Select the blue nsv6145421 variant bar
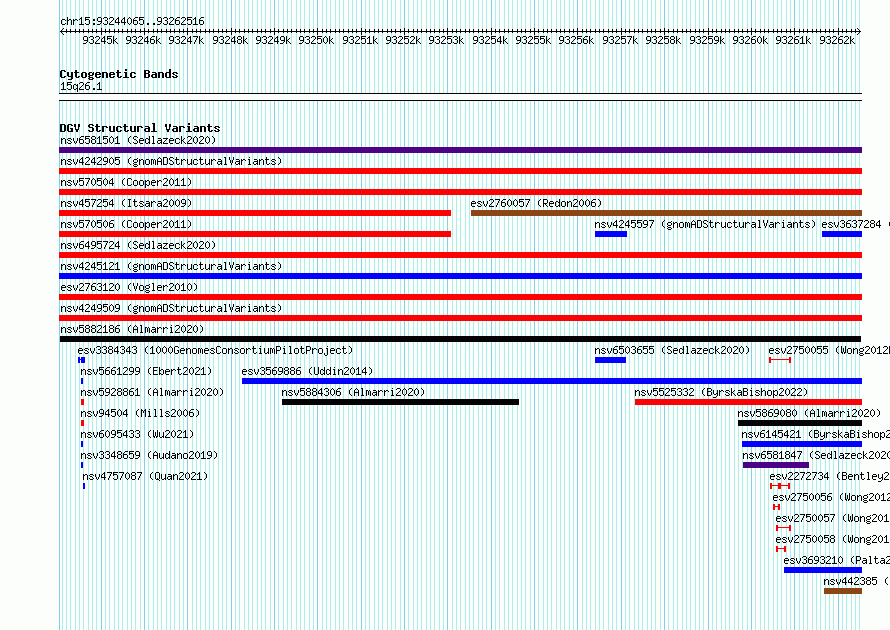 [802, 444]
